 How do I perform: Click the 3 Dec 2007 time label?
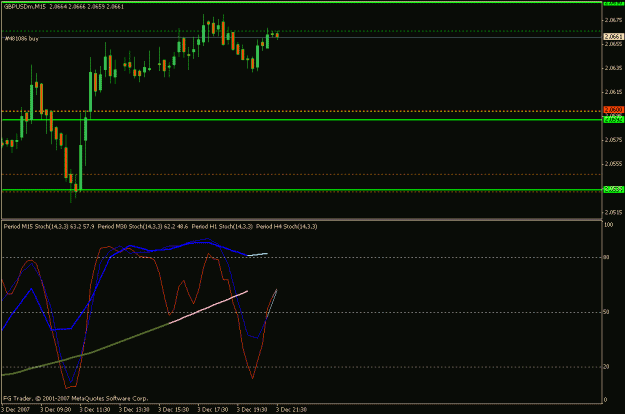pos(16,409)
